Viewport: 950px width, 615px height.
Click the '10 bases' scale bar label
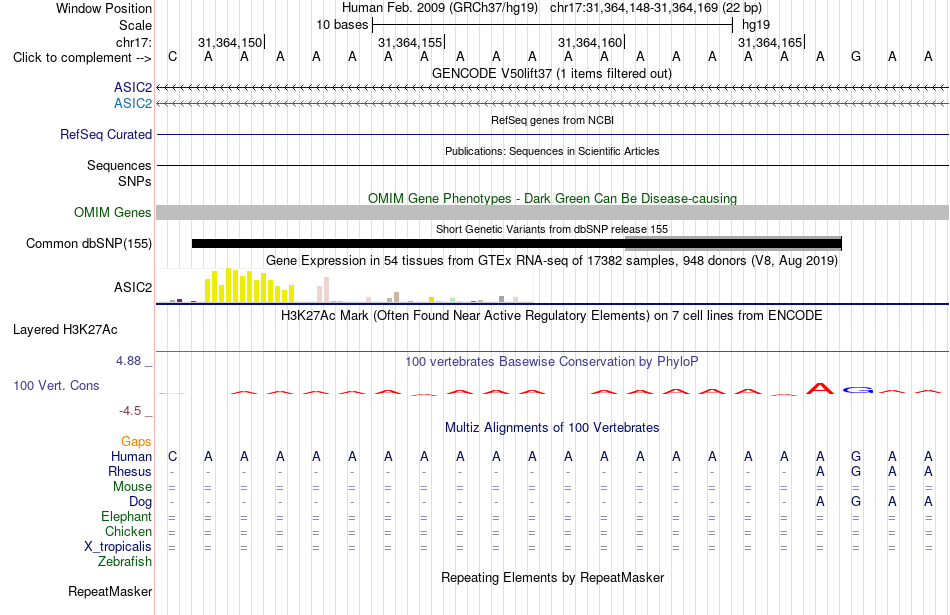(x=342, y=25)
